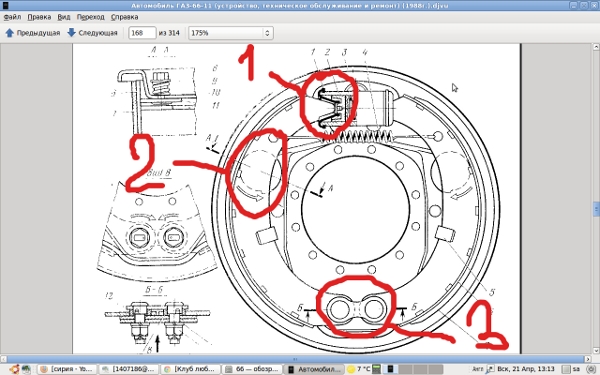Image resolution: width=600 pixels, height=375 pixels.
Task: Switch to the 66 — обозр... taskbar window
Action: (252, 369)
